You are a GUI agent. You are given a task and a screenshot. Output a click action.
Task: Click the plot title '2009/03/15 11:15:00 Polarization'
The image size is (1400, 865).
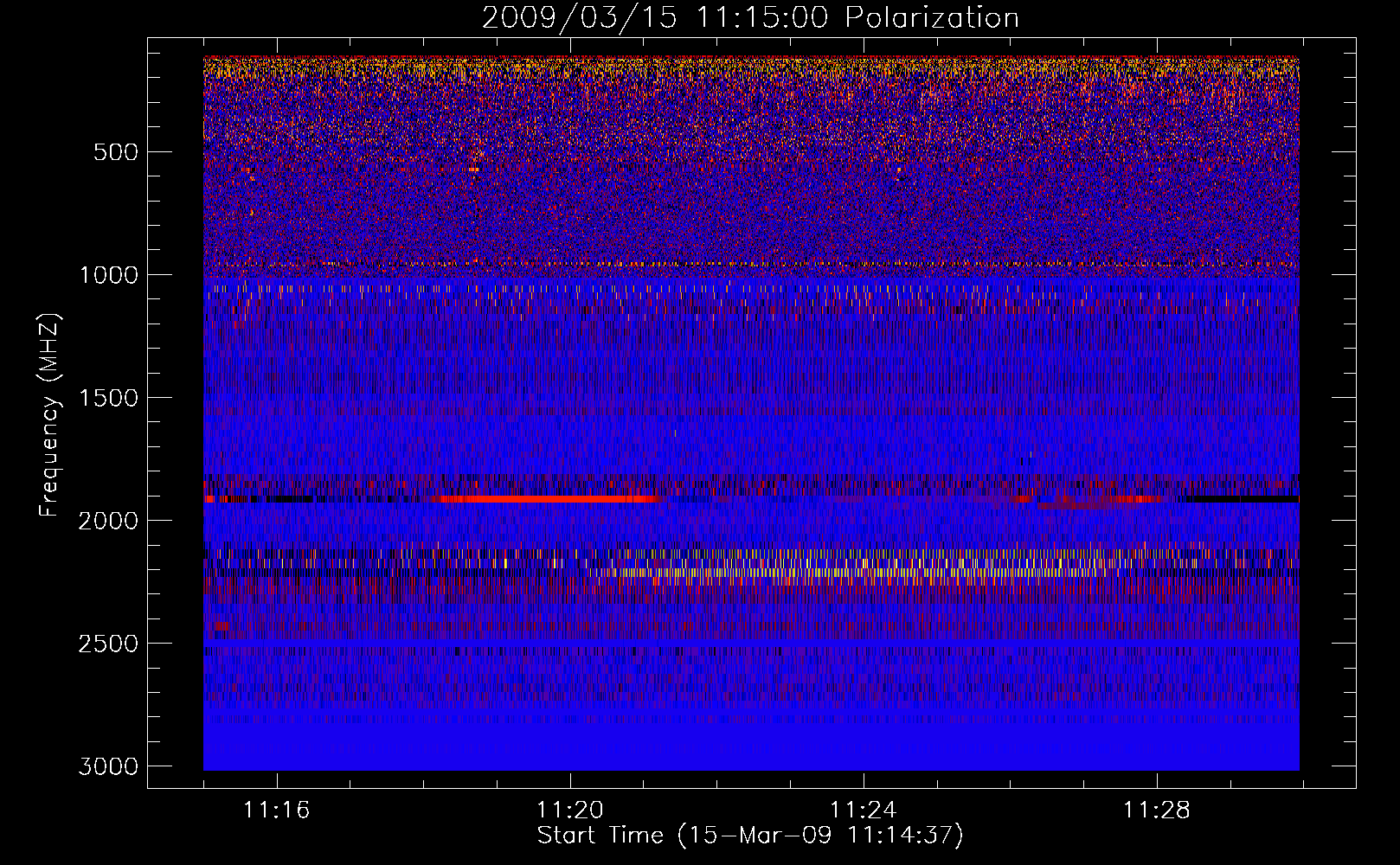coord(750,17)
